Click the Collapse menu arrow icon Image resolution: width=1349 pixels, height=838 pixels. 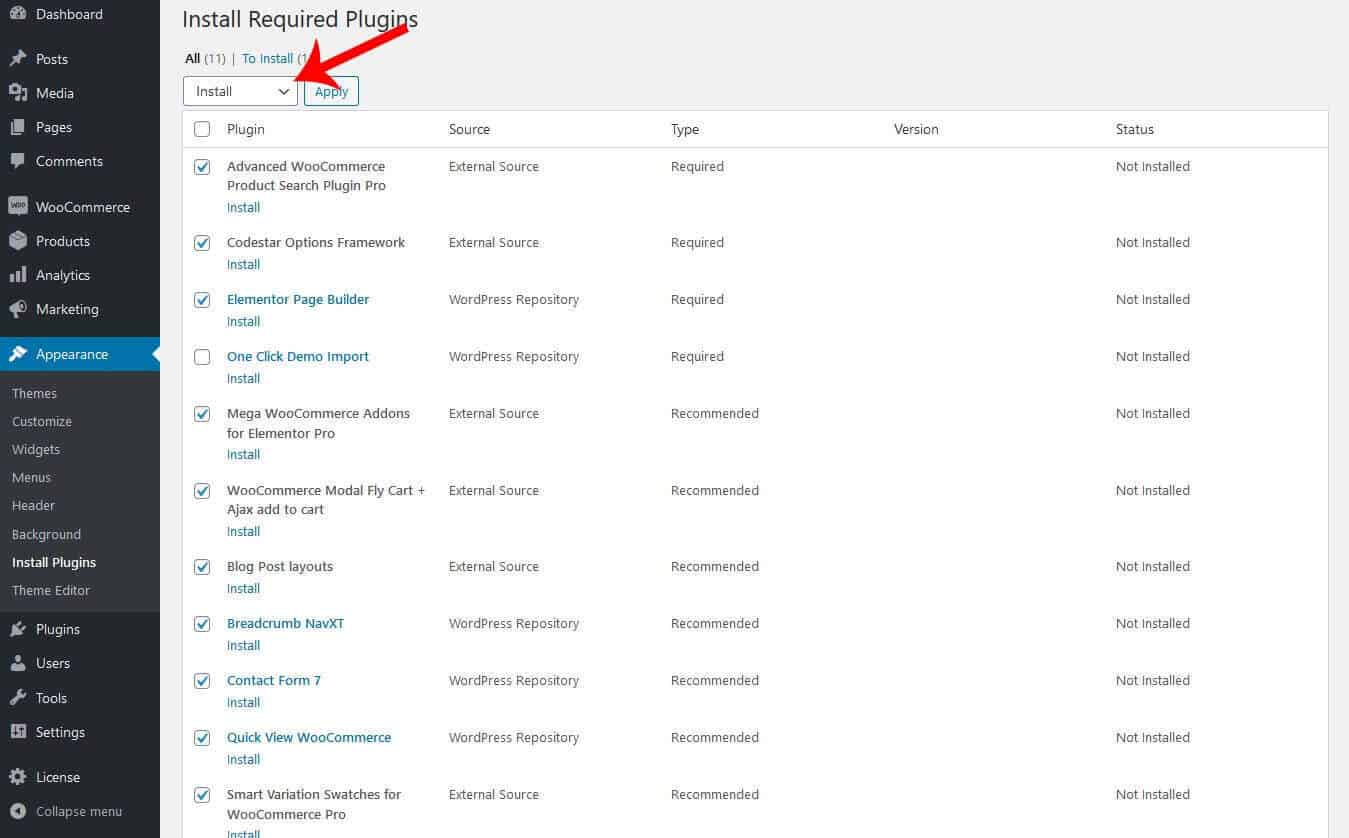17,811
